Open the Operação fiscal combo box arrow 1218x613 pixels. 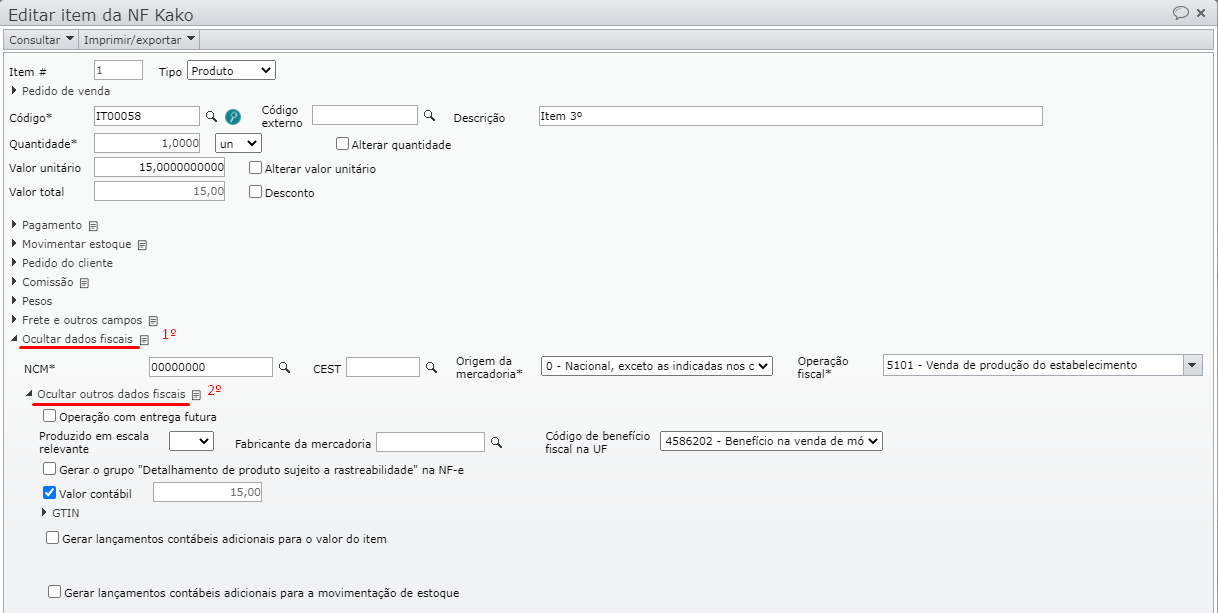1191,366
